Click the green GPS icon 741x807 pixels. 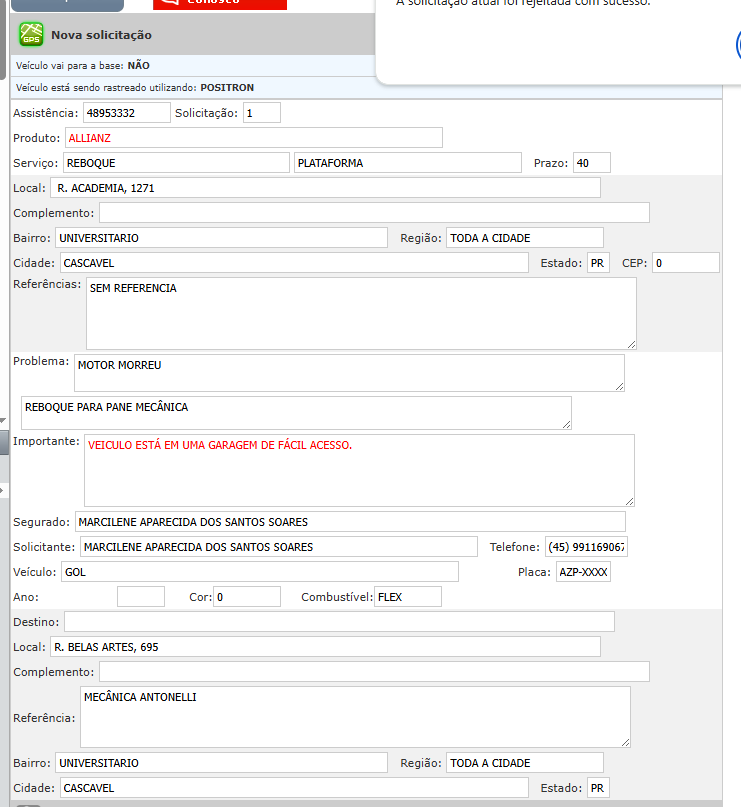(32, 35)
